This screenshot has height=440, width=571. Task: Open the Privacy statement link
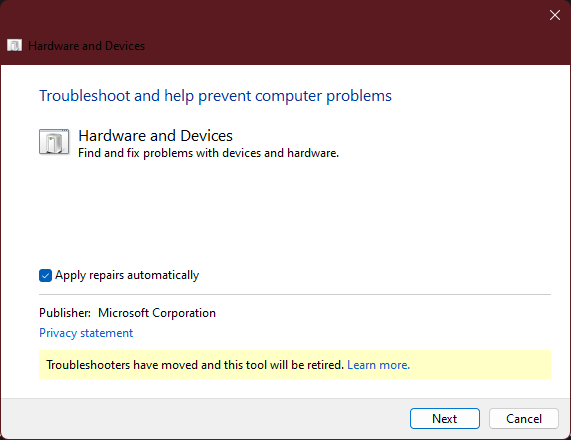tap(86, 333)
